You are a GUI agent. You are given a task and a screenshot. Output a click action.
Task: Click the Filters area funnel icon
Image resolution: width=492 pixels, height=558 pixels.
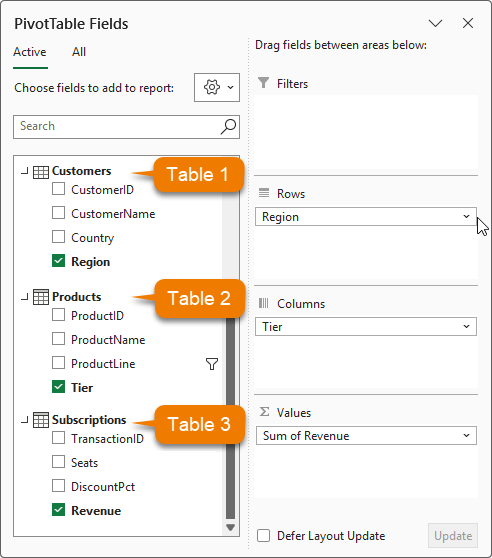point(264,83)
